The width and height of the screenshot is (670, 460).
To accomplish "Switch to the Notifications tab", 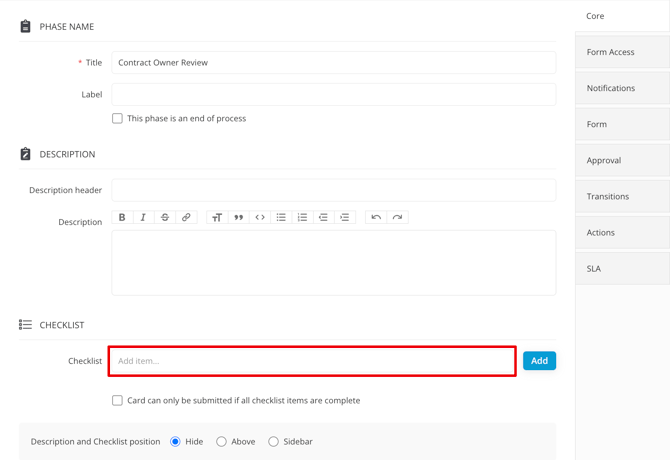I will pyautogui.click(x=622, y=88).
